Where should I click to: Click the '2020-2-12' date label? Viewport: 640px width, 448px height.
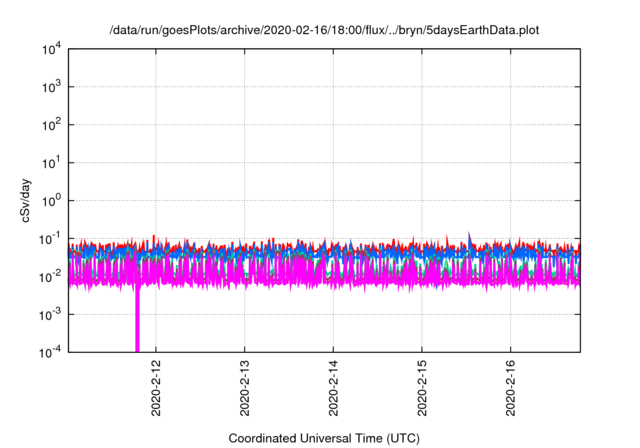[x=156, y=388]
